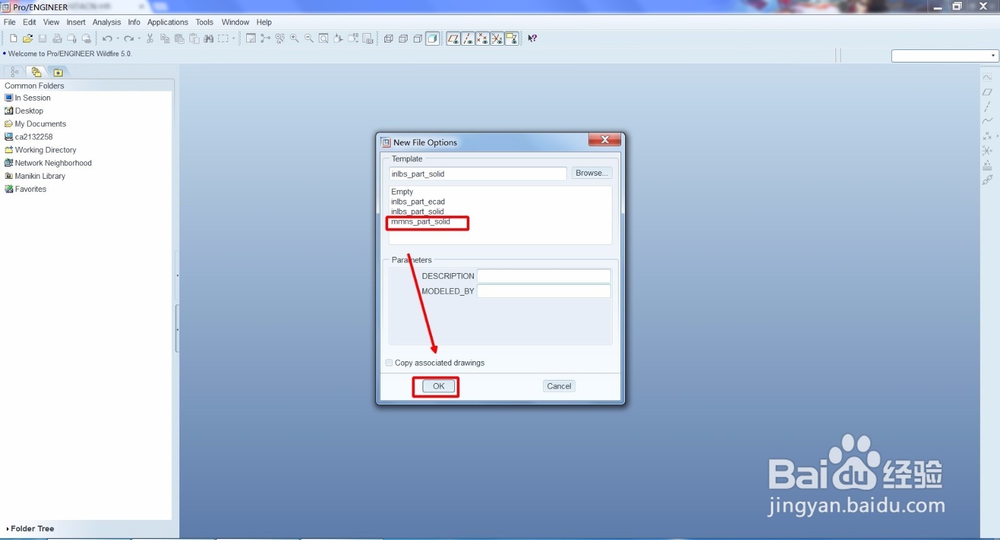
Task: Open the View menu
Action: tap(51, 22)
